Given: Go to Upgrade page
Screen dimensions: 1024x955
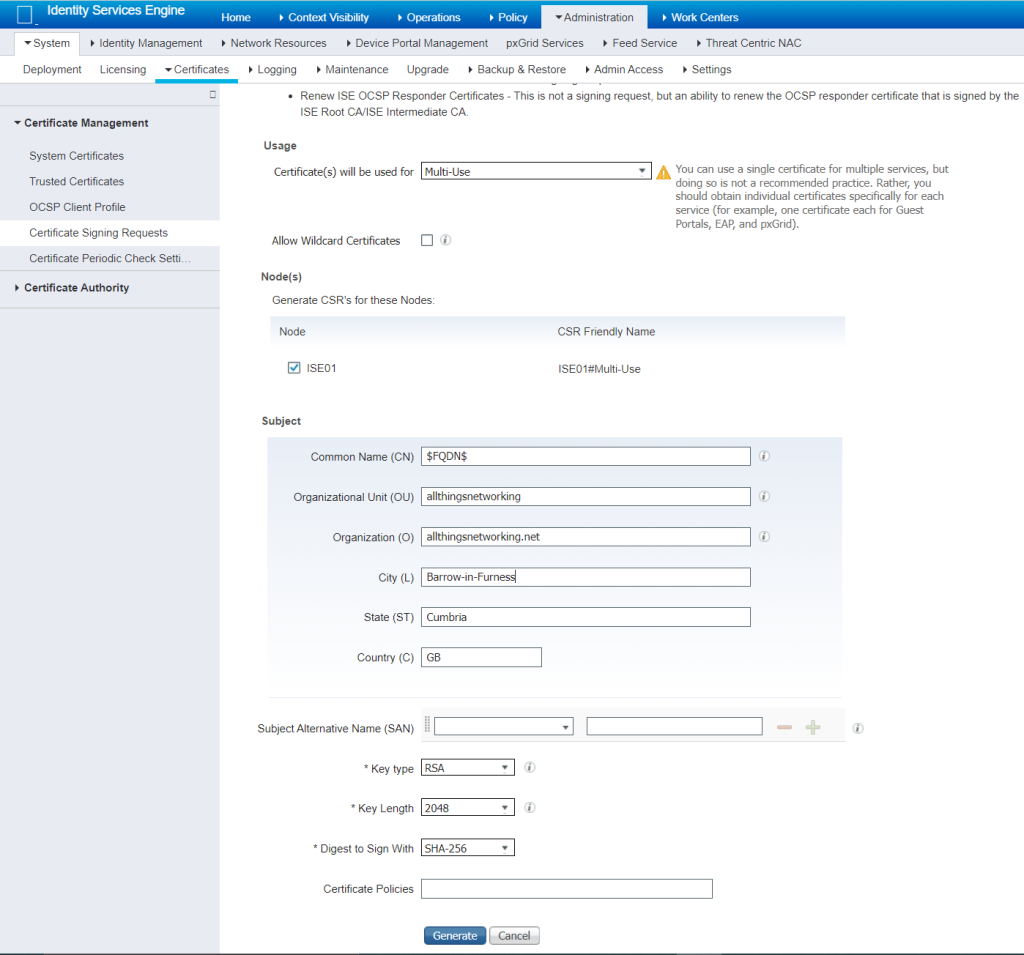Looking at the screenshot, I should (428, 69).
